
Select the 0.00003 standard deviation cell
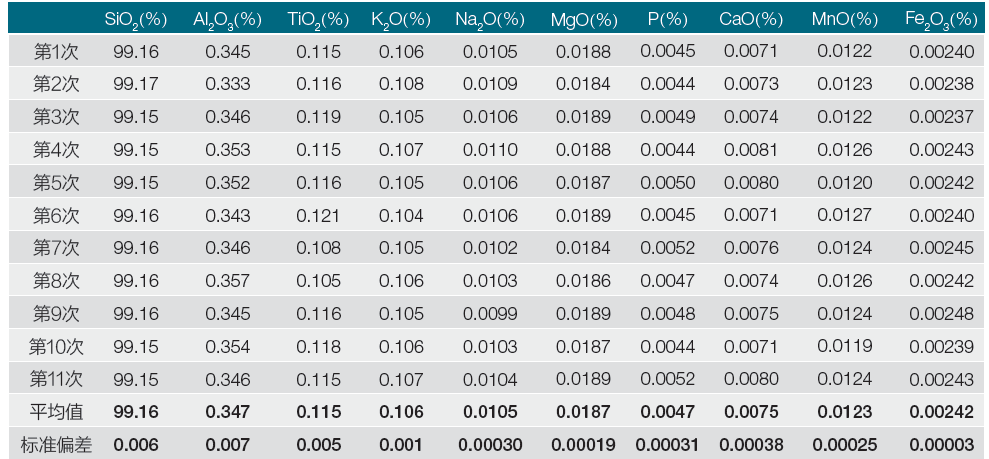coord(941,445)
